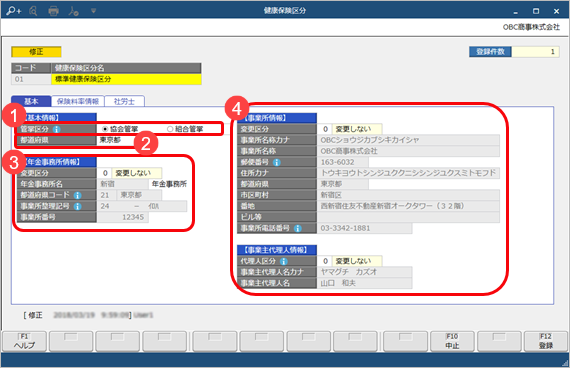Viewport: 570px width, 368px height.
Task: Close the 健康保険区分 window
Action: tap(556, 12)
